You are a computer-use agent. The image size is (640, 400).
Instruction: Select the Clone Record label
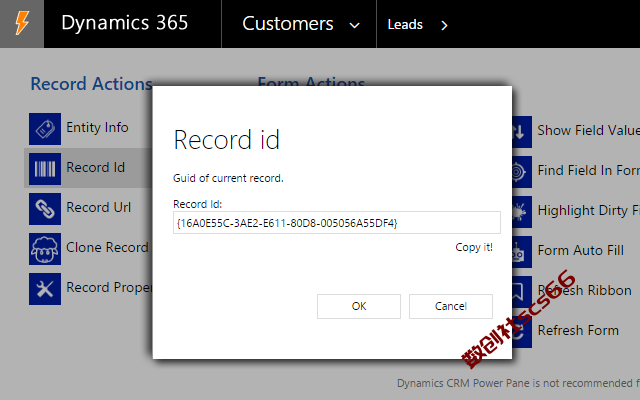[107, 247]
